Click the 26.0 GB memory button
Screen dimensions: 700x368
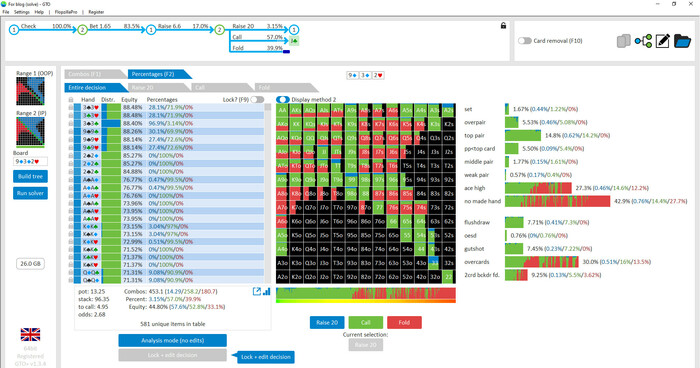pyautogui.click(x=30, y=263)
